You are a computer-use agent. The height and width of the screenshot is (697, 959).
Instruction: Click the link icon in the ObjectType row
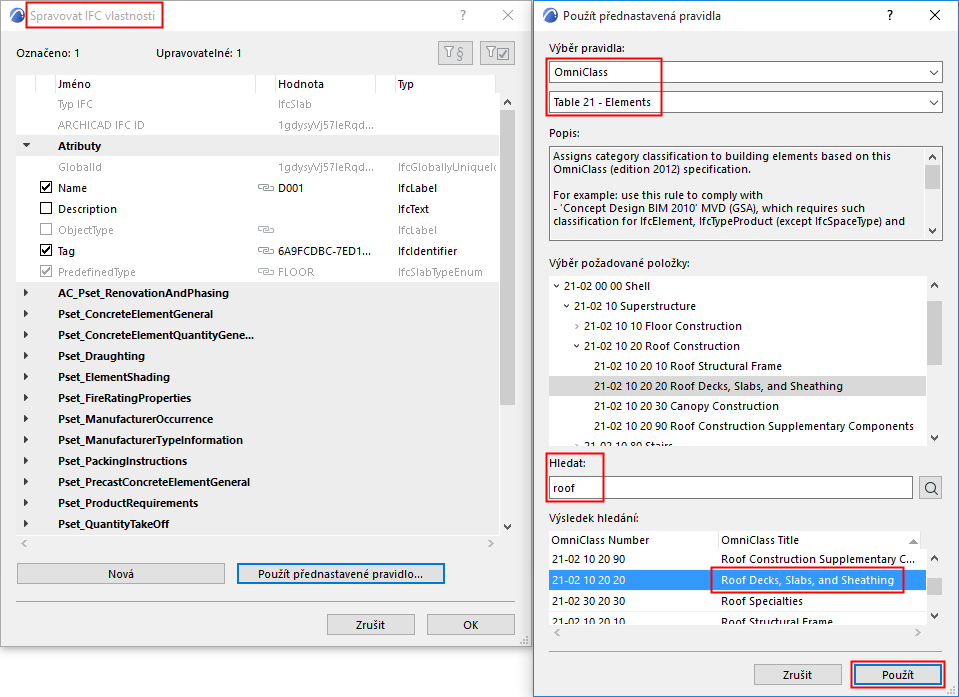[265, 230]
